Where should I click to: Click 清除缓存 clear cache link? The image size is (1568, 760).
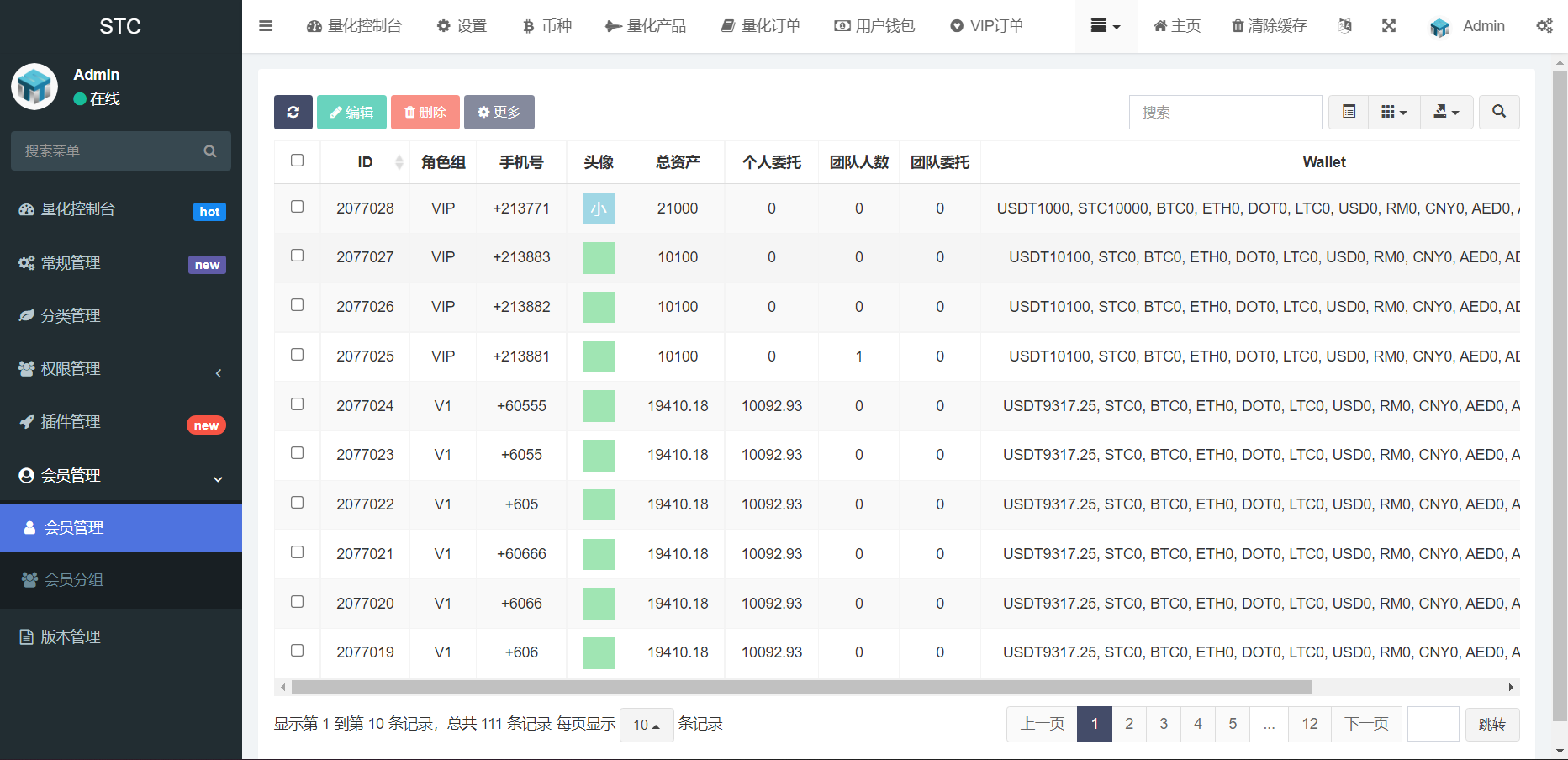pyautogui.click(x=1270, y=26)
